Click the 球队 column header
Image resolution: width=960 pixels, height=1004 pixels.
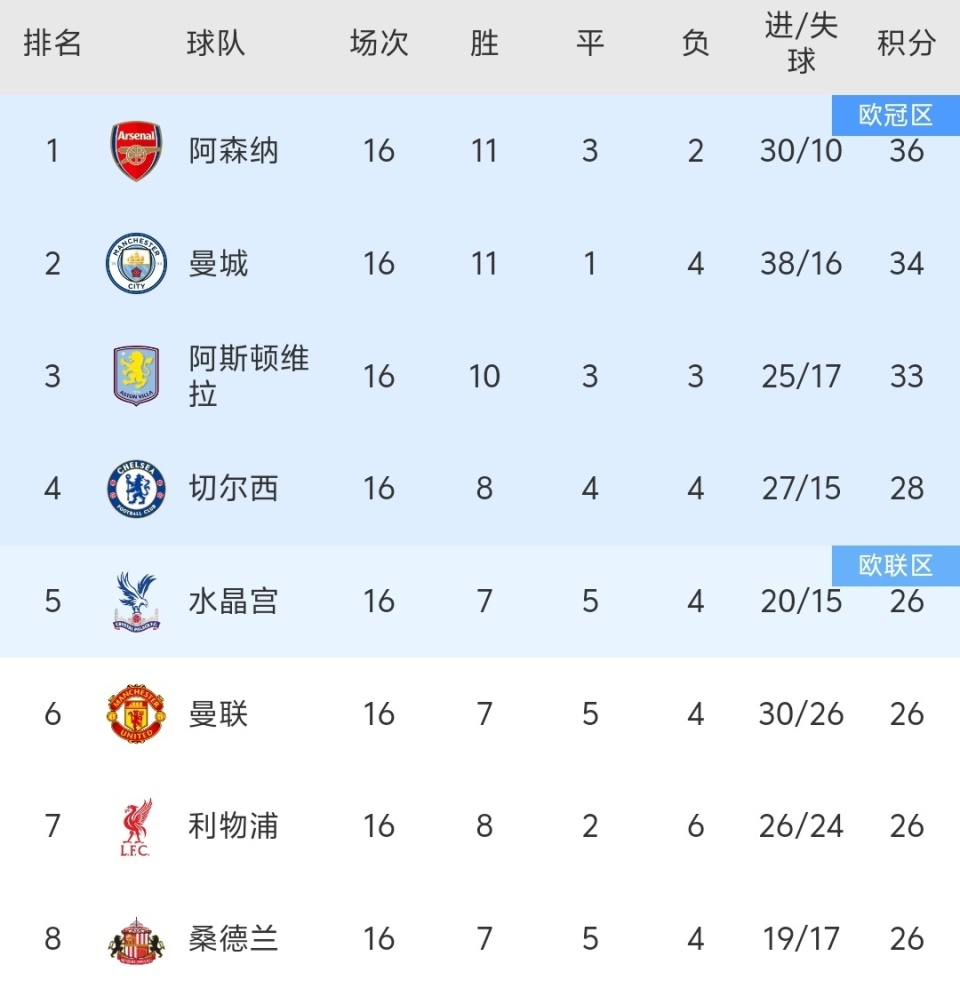[x=215, y=44]
